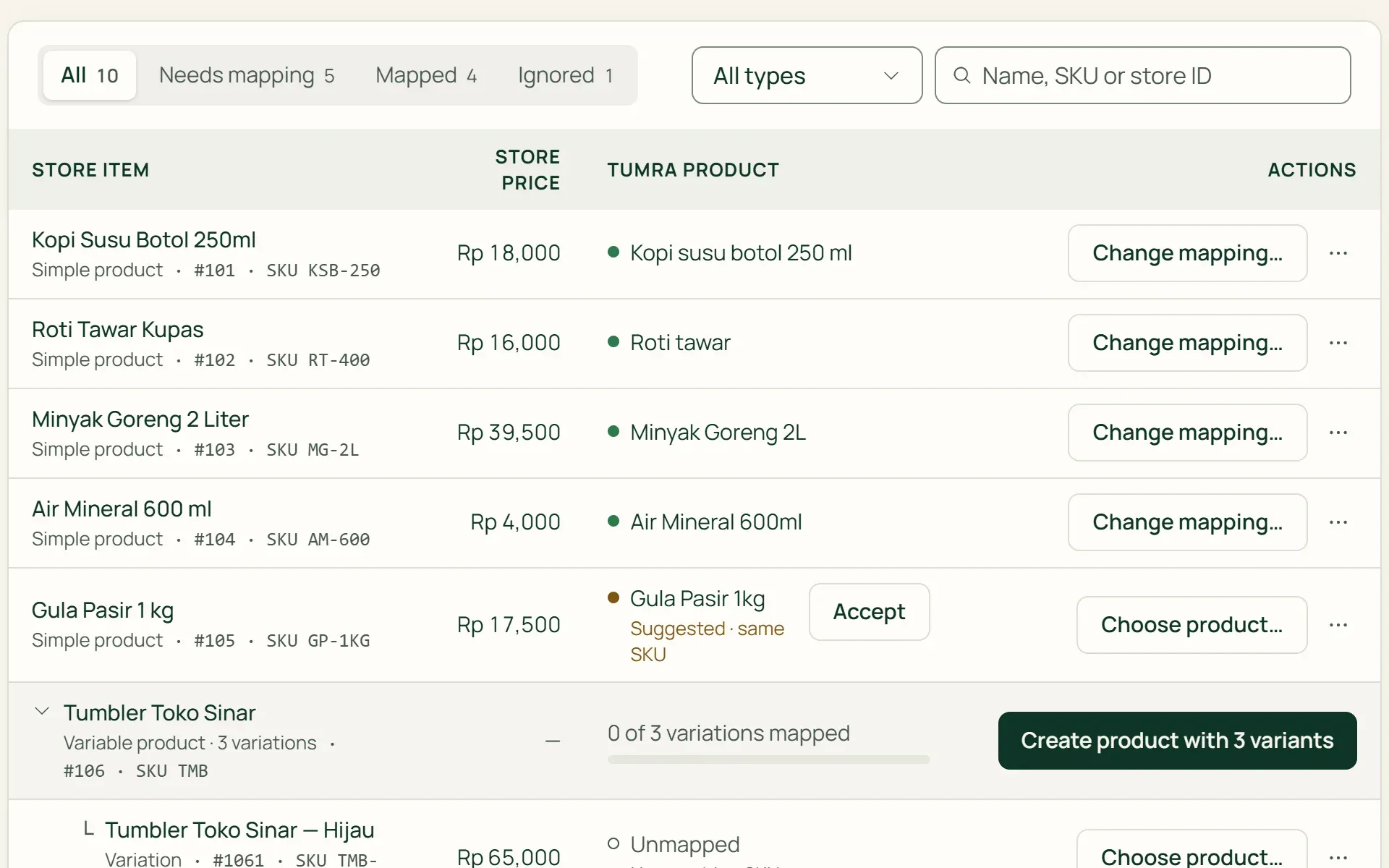This screenshot has width=1389, height=868.
Task: Focus the Name, SKU or store ID search field
Action: coord(1142,75)
